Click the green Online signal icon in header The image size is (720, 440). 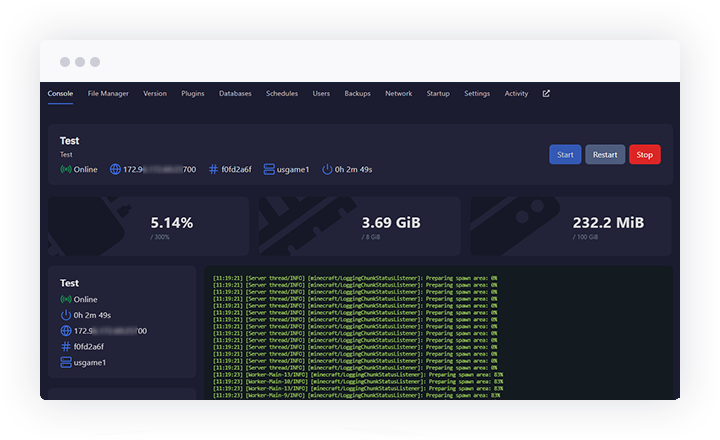tap(66, 169)
